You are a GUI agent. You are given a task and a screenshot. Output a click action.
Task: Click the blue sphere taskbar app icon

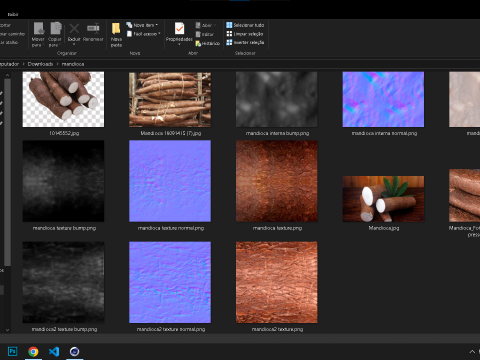coord(74,351)
